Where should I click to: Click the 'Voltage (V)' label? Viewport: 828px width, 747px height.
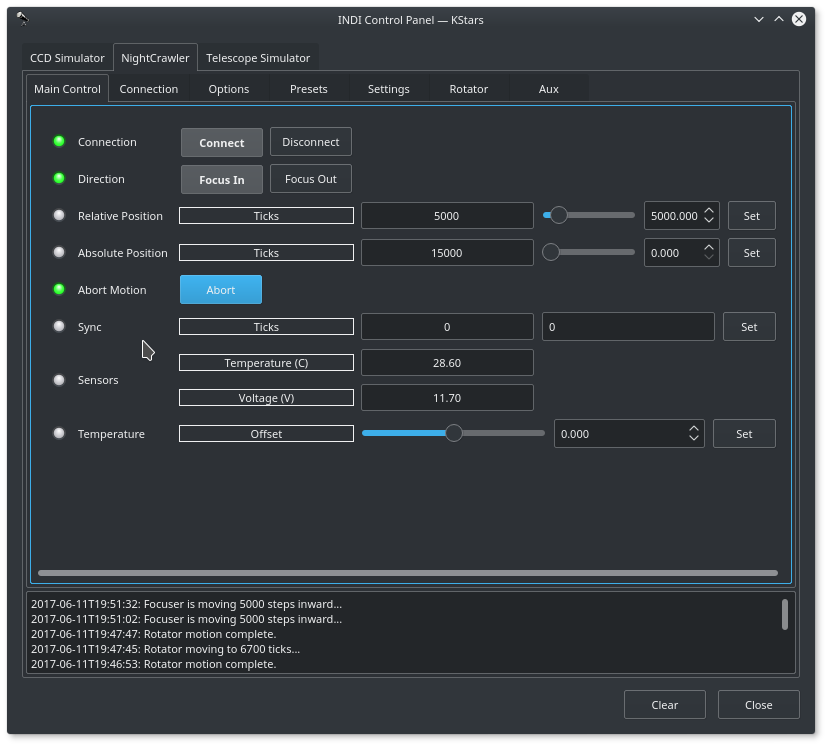pyautogui.click(x=266, y=398)
